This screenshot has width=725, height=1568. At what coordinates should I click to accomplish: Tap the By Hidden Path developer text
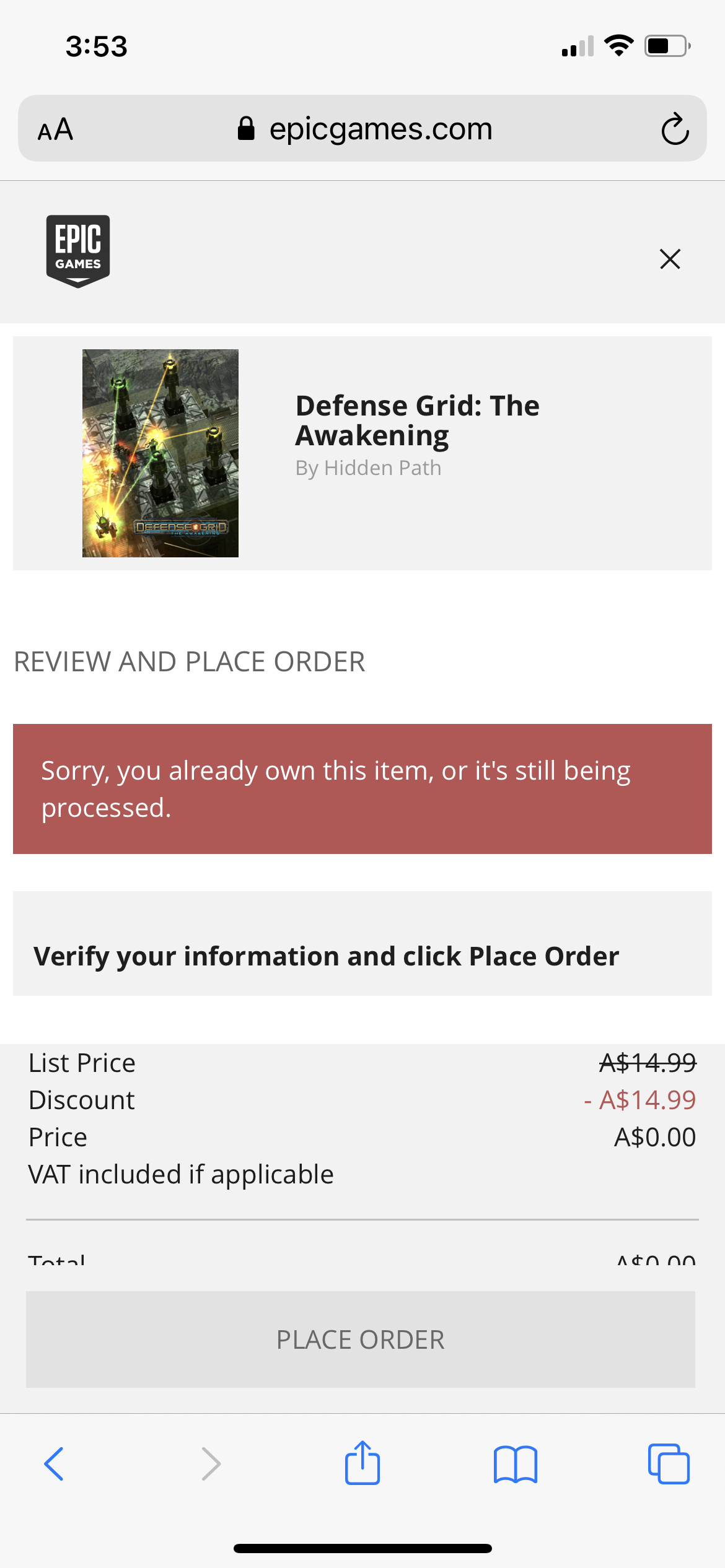point(368,468)
